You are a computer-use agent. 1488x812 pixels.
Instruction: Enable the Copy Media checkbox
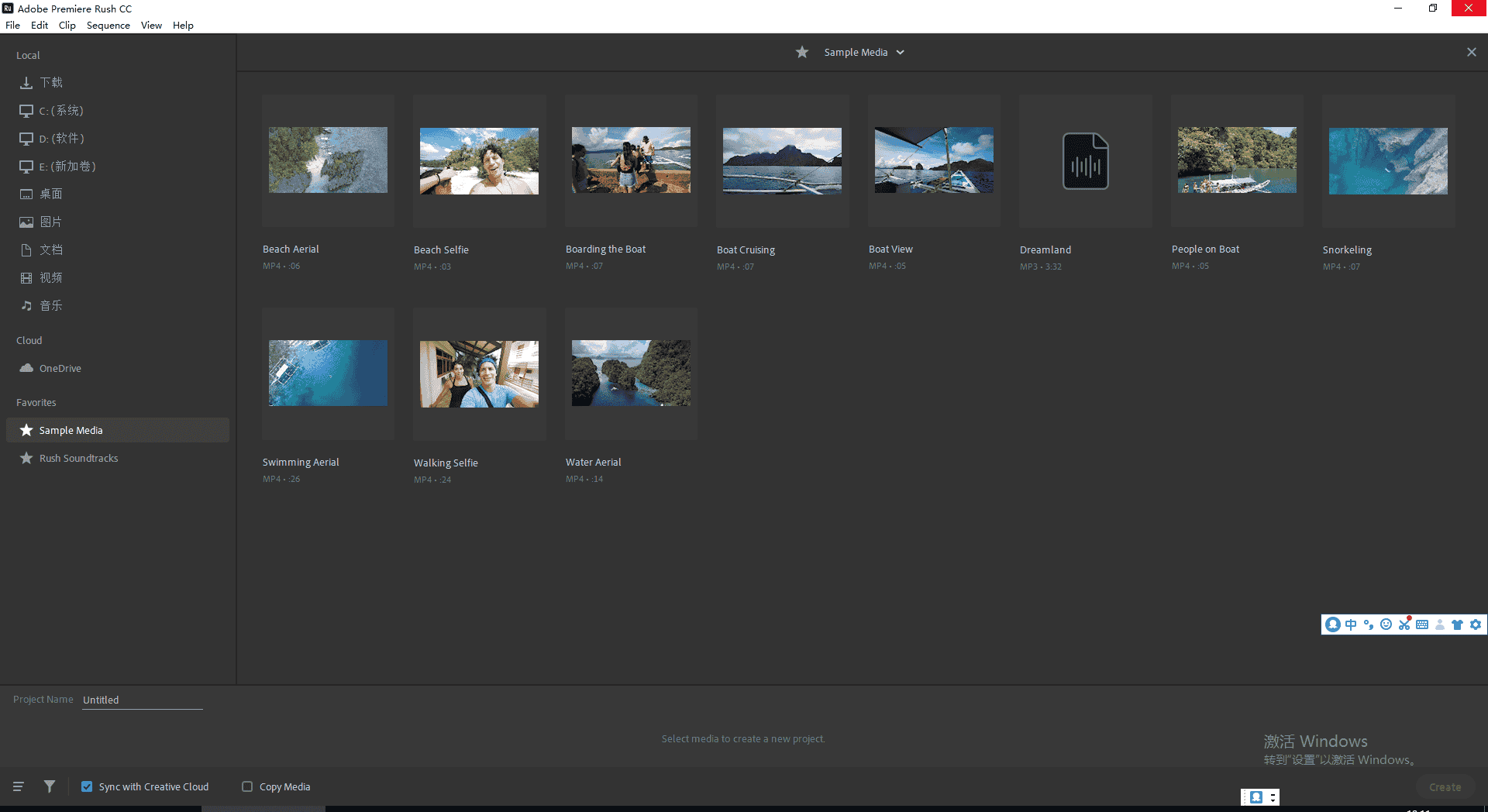(247, 786)
